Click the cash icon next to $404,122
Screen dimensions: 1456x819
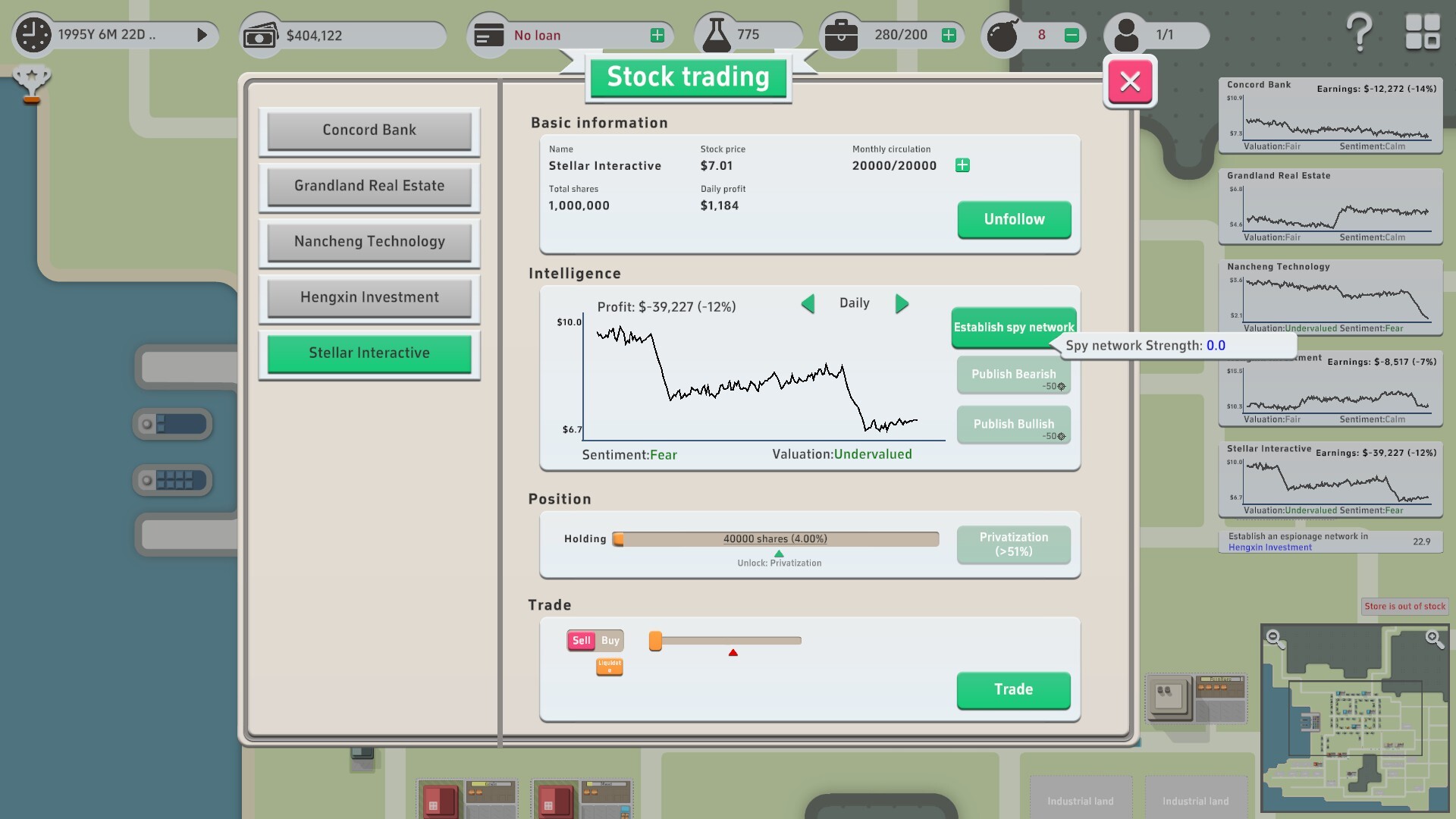point(262,33)
